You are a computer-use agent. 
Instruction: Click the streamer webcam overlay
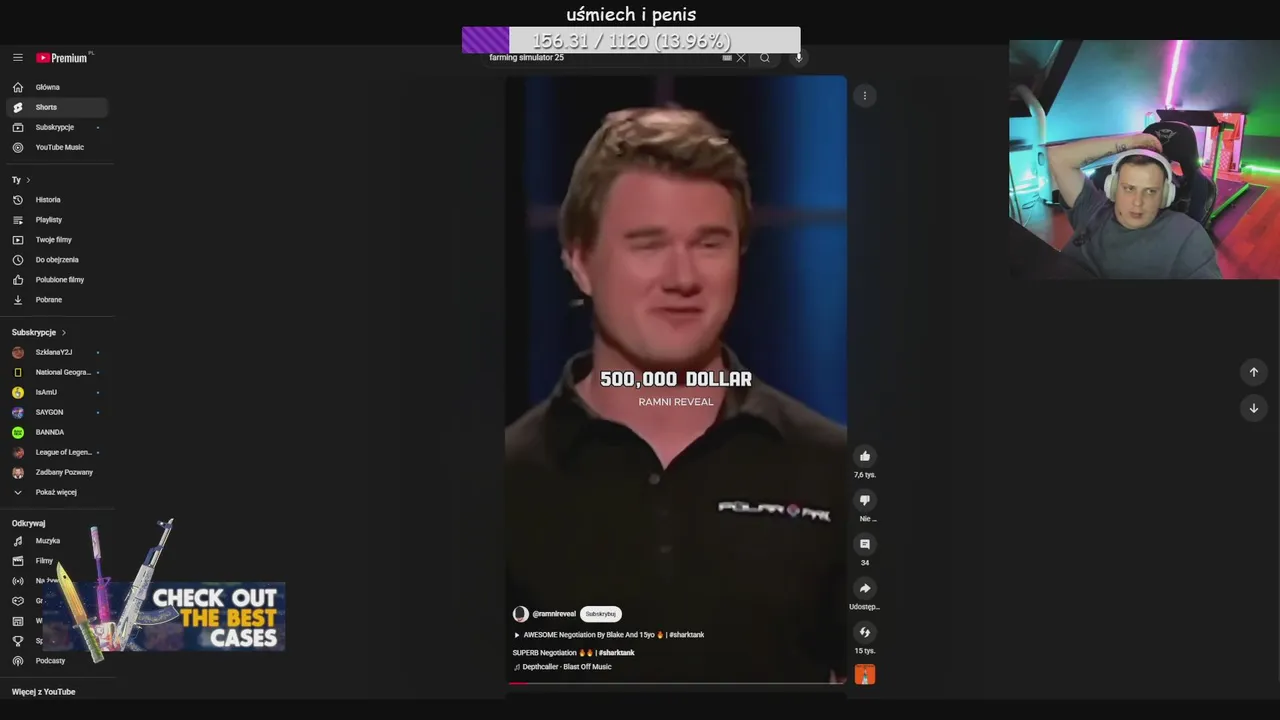click(1144, 160)
